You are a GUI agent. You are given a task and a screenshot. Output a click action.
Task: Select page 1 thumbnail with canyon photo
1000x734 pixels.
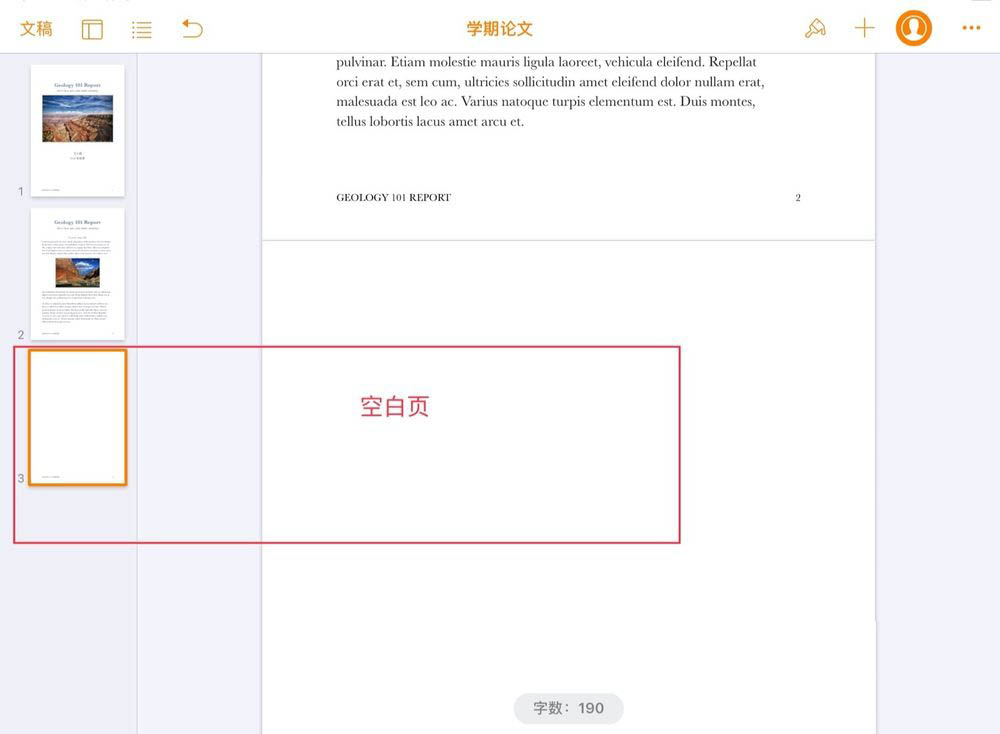pyautogui.click(x=78, y=130)
